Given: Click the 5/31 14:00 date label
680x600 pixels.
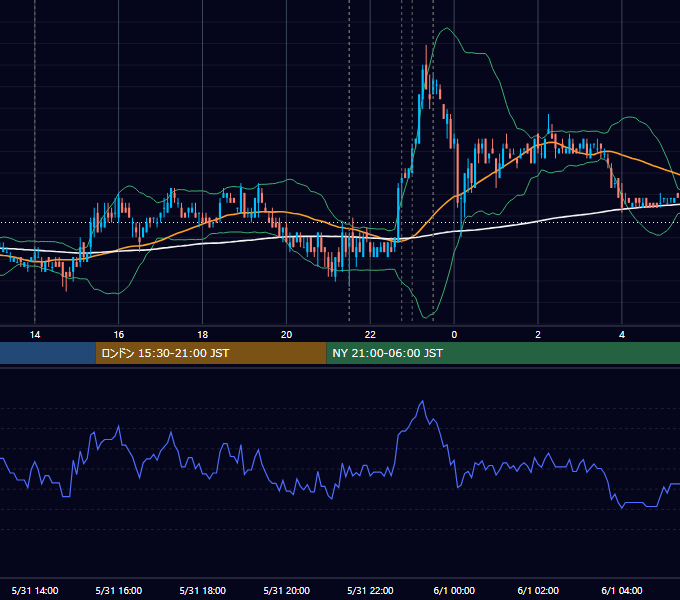Looking at the screenshot, I should click(35, 590).
